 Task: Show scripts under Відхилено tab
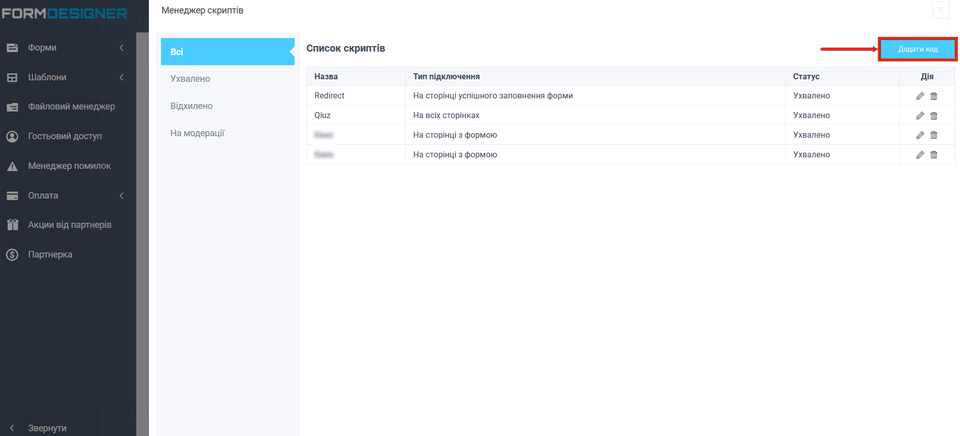pyautogui.click(x=192, y=106)
